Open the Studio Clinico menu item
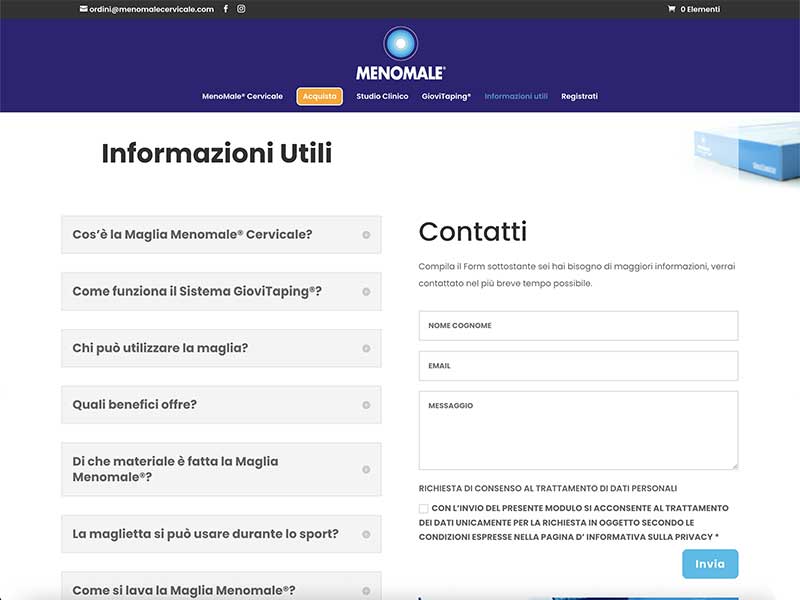Screen dimensions: 800x600 [x=382, y=97]
